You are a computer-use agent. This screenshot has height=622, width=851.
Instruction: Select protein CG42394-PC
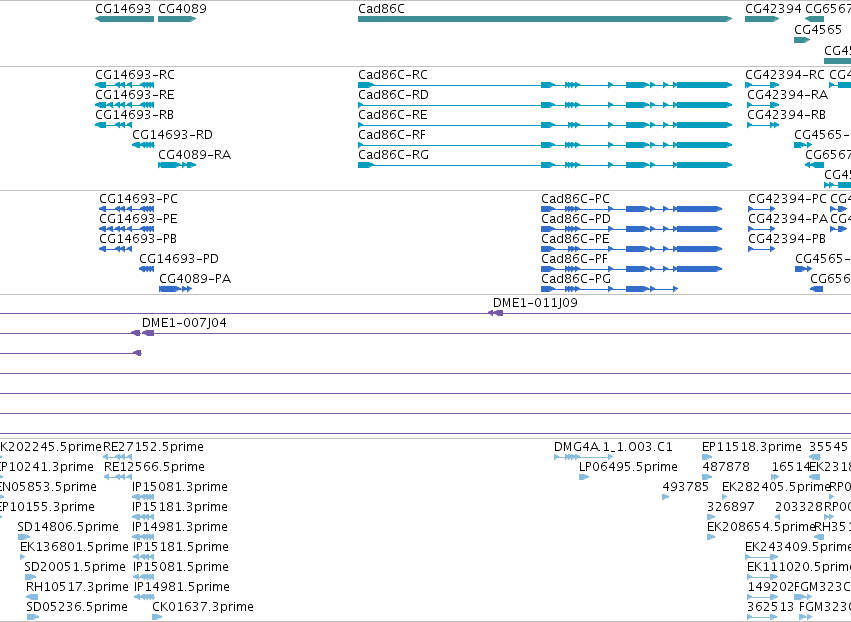[x=788, y=199]
